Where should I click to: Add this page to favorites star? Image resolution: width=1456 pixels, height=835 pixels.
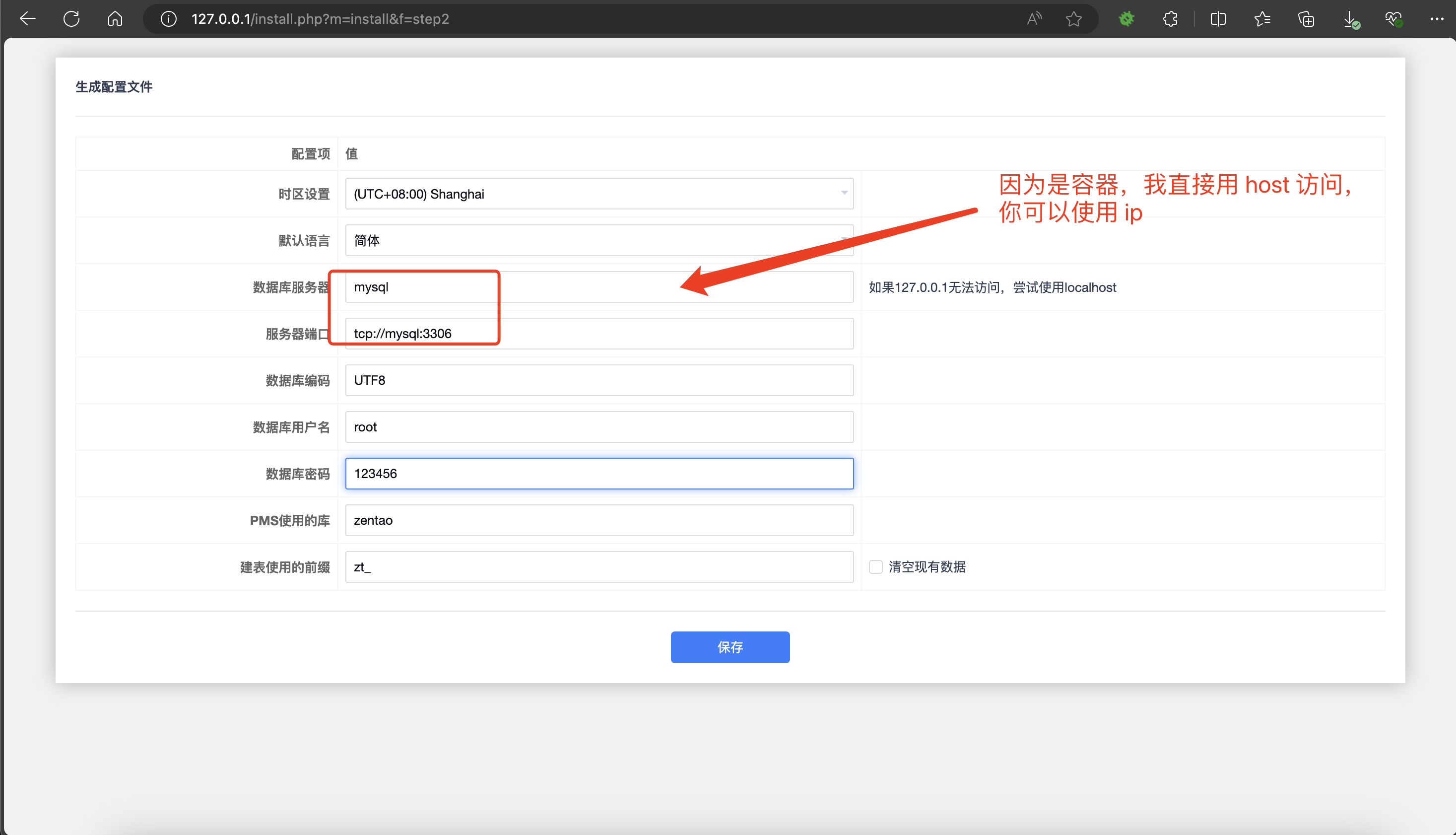(x=1073, y=19)
